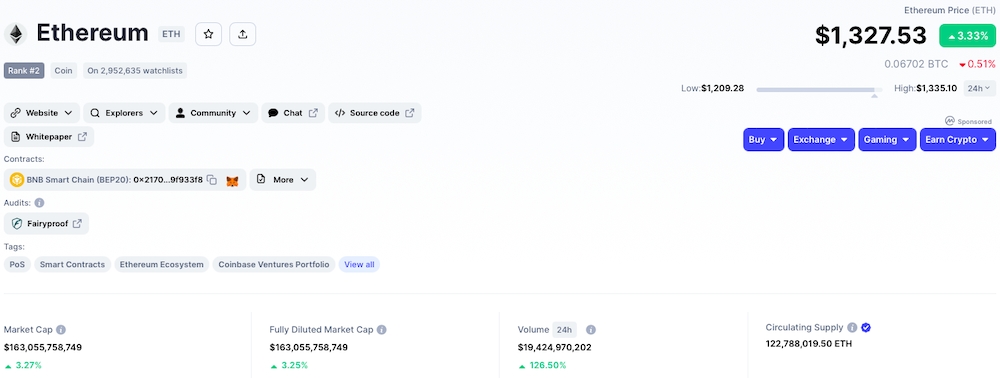
Task: Click Circulating Supply info icon
Action: (x=851, y=328)
